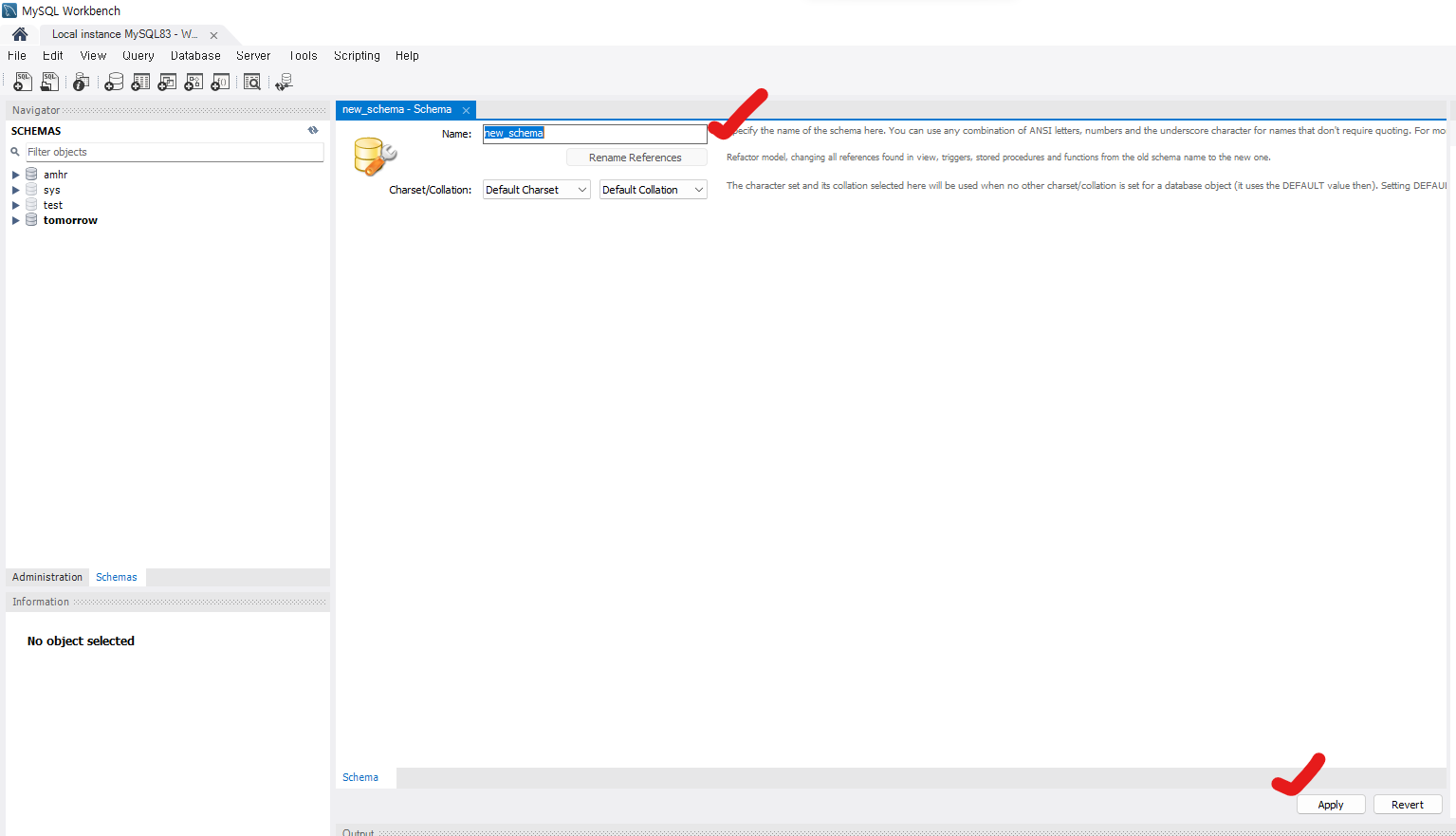Open the Default Charset dropdown

point(537,190)
